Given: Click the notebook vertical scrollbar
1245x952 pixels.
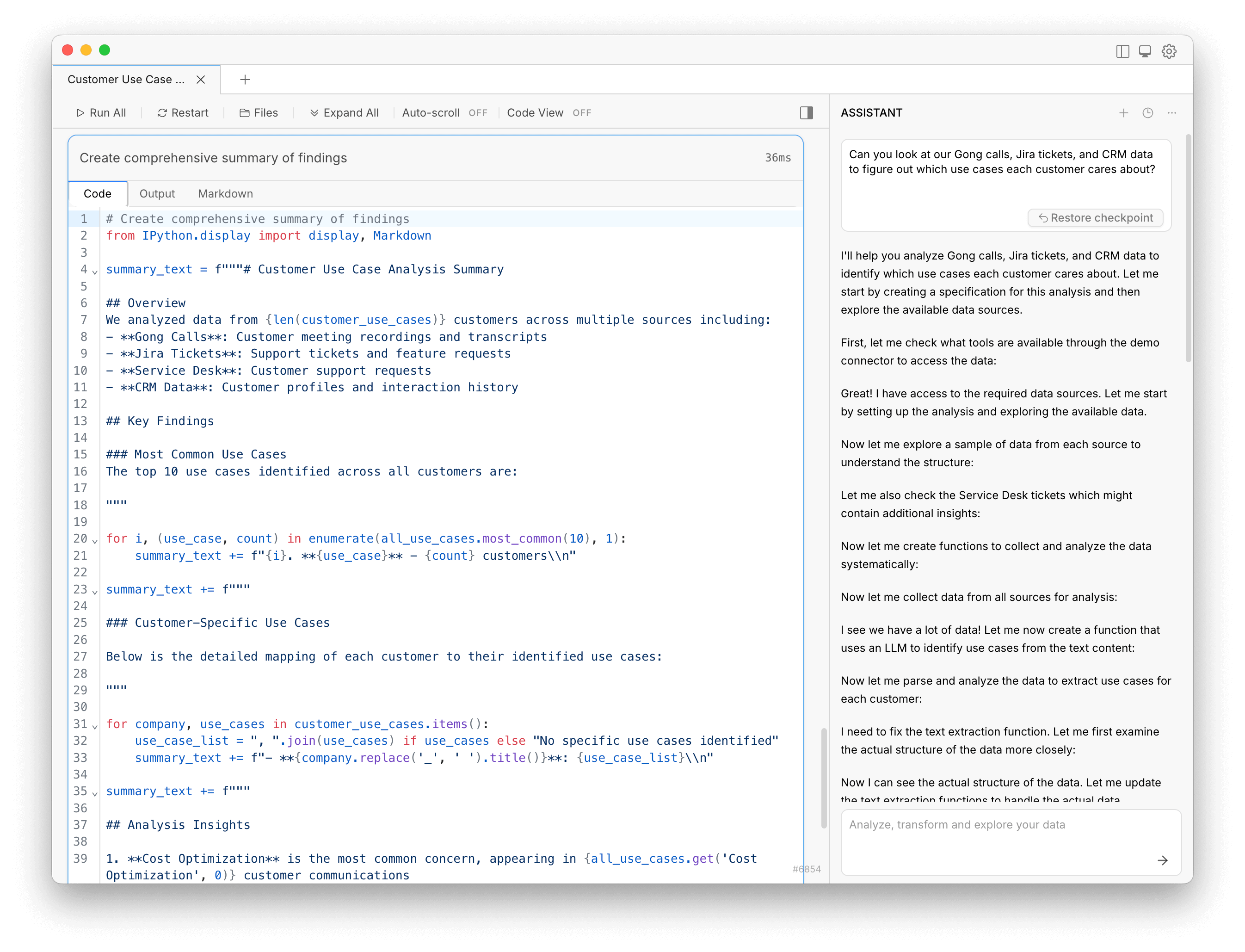Looking at the screenshot, I should tap(824, 778).
